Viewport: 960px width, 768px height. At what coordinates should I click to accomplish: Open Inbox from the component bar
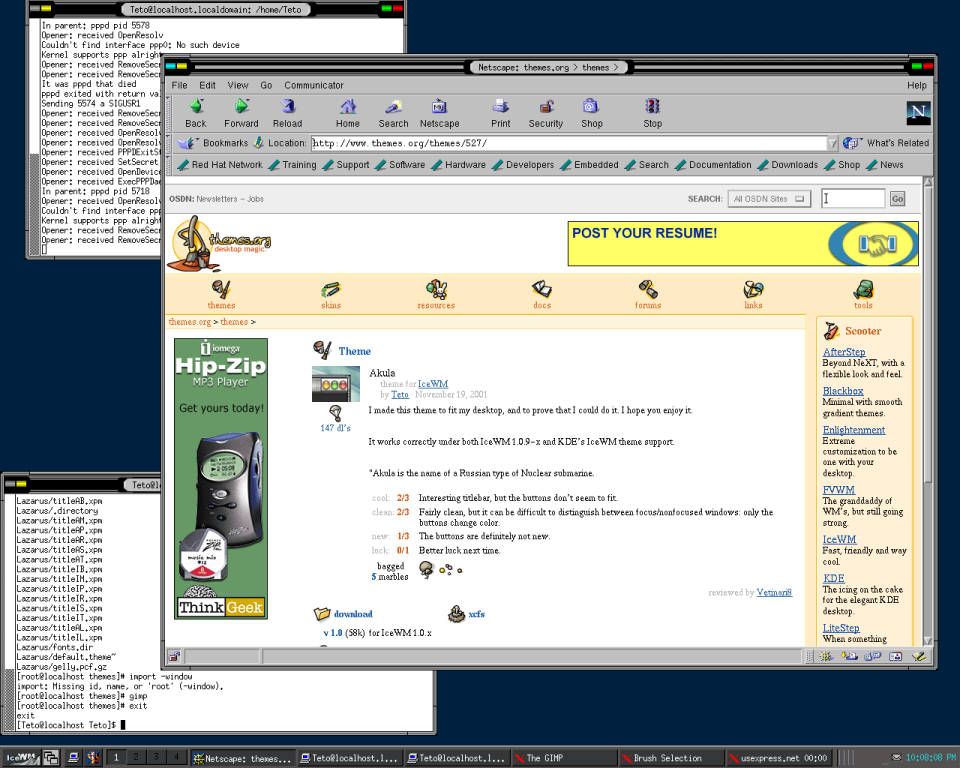(849, 657)
